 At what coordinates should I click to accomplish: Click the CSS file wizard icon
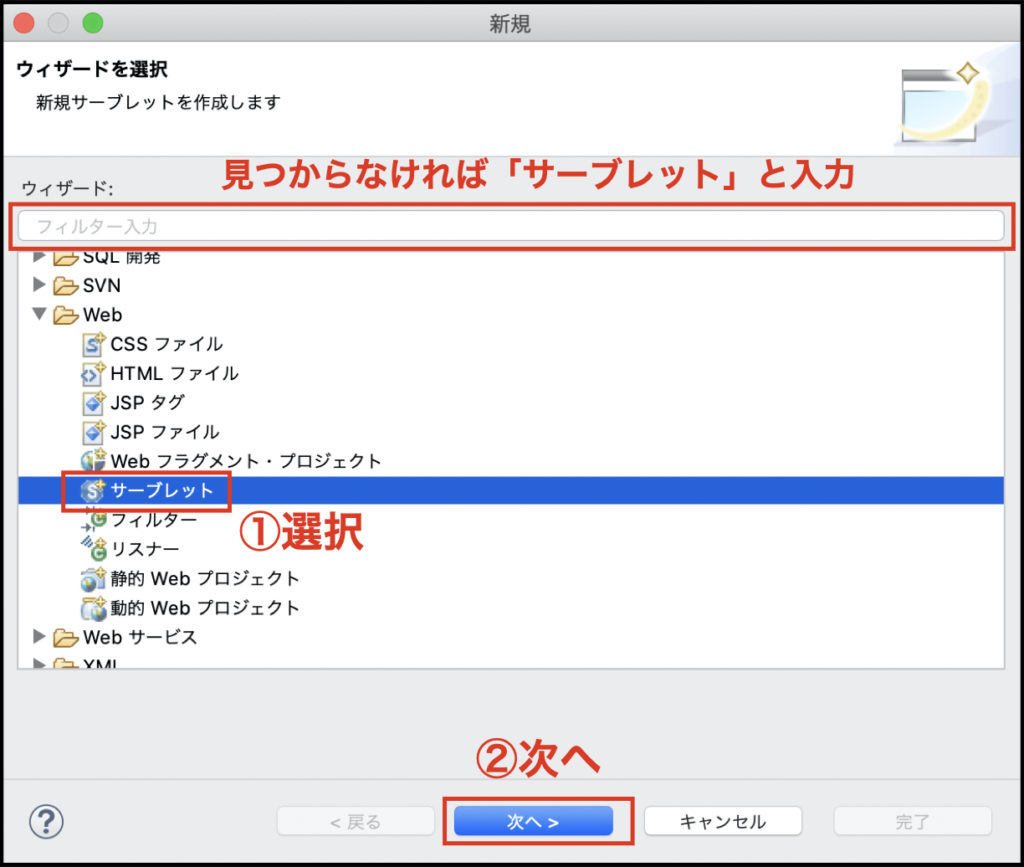pyautogui.click(x=94, y=344)
